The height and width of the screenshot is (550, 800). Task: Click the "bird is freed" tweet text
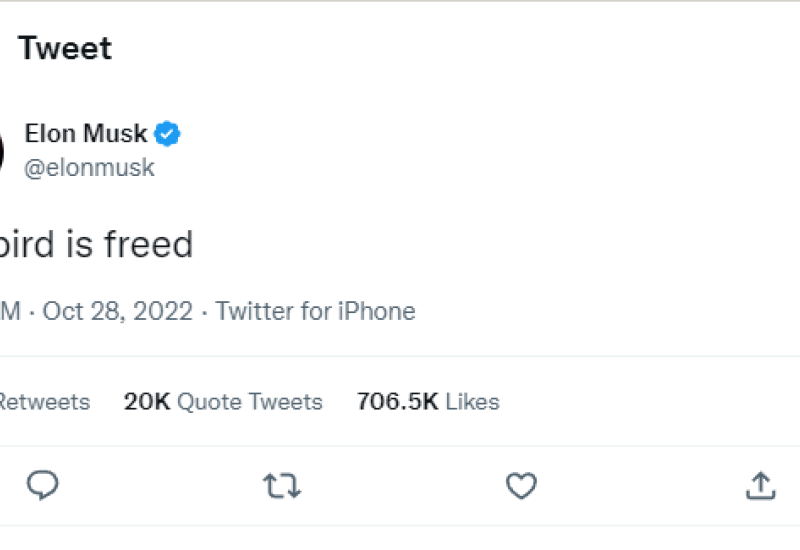[96, 244]
